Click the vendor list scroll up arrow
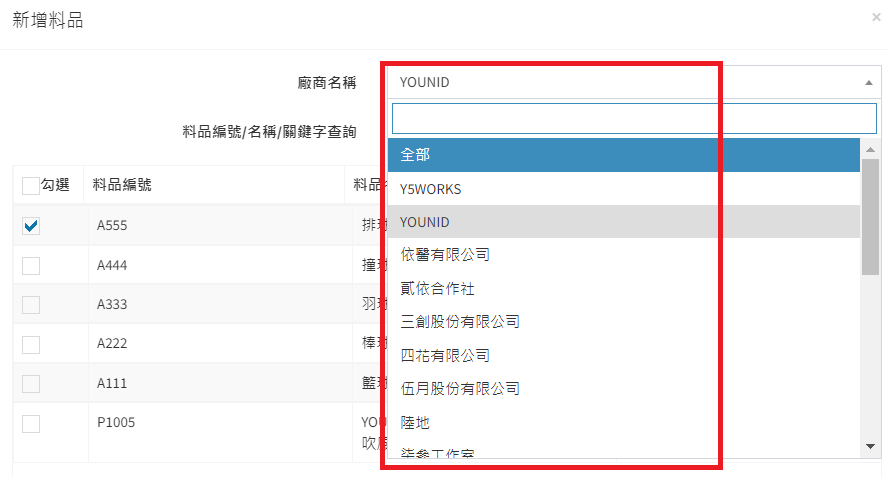This screenshot has width=887, height=477. pos(870,149)
